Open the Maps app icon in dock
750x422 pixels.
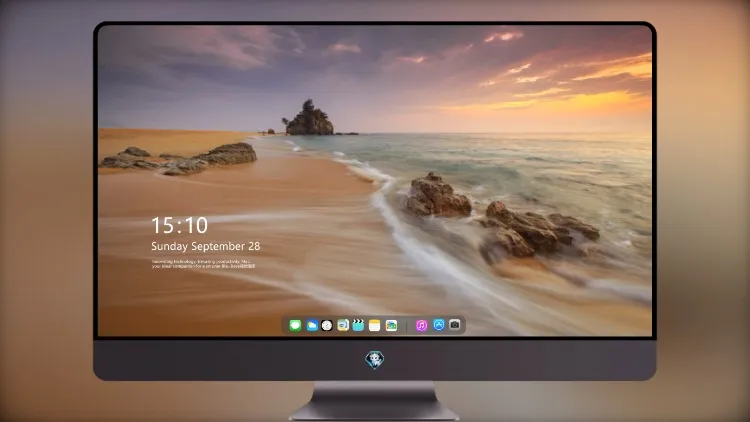(343, 325)
